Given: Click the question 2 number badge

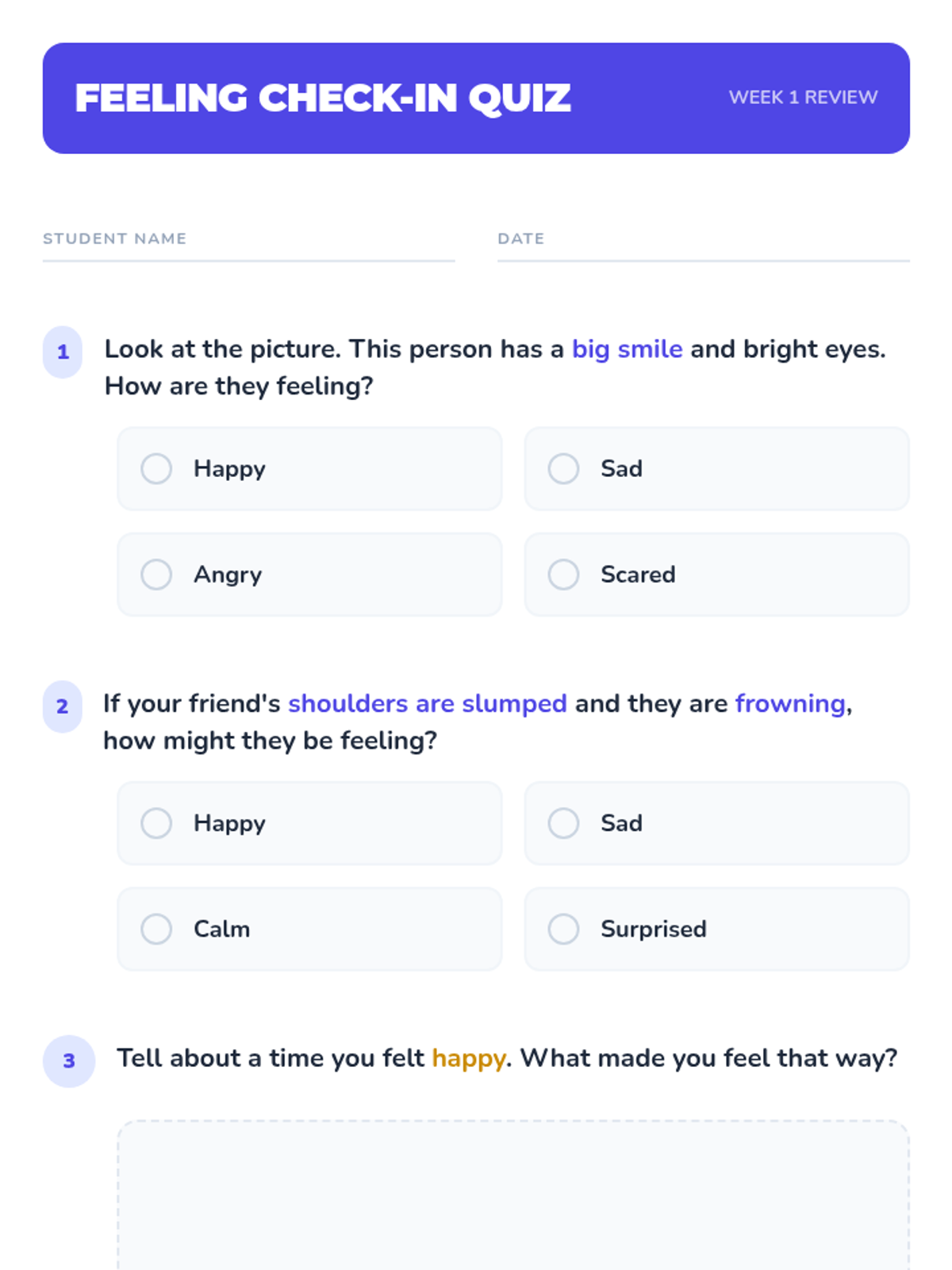Looking at the screenshot, I should (63, 706).
